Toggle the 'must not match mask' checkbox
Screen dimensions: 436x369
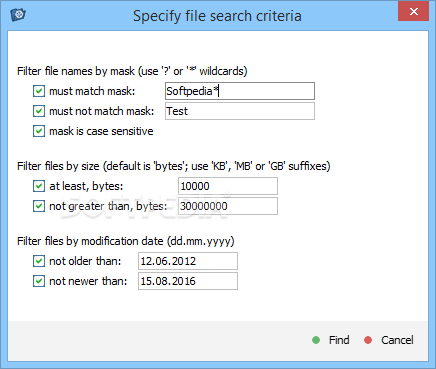pyautogui.click(x=39, y=111)
